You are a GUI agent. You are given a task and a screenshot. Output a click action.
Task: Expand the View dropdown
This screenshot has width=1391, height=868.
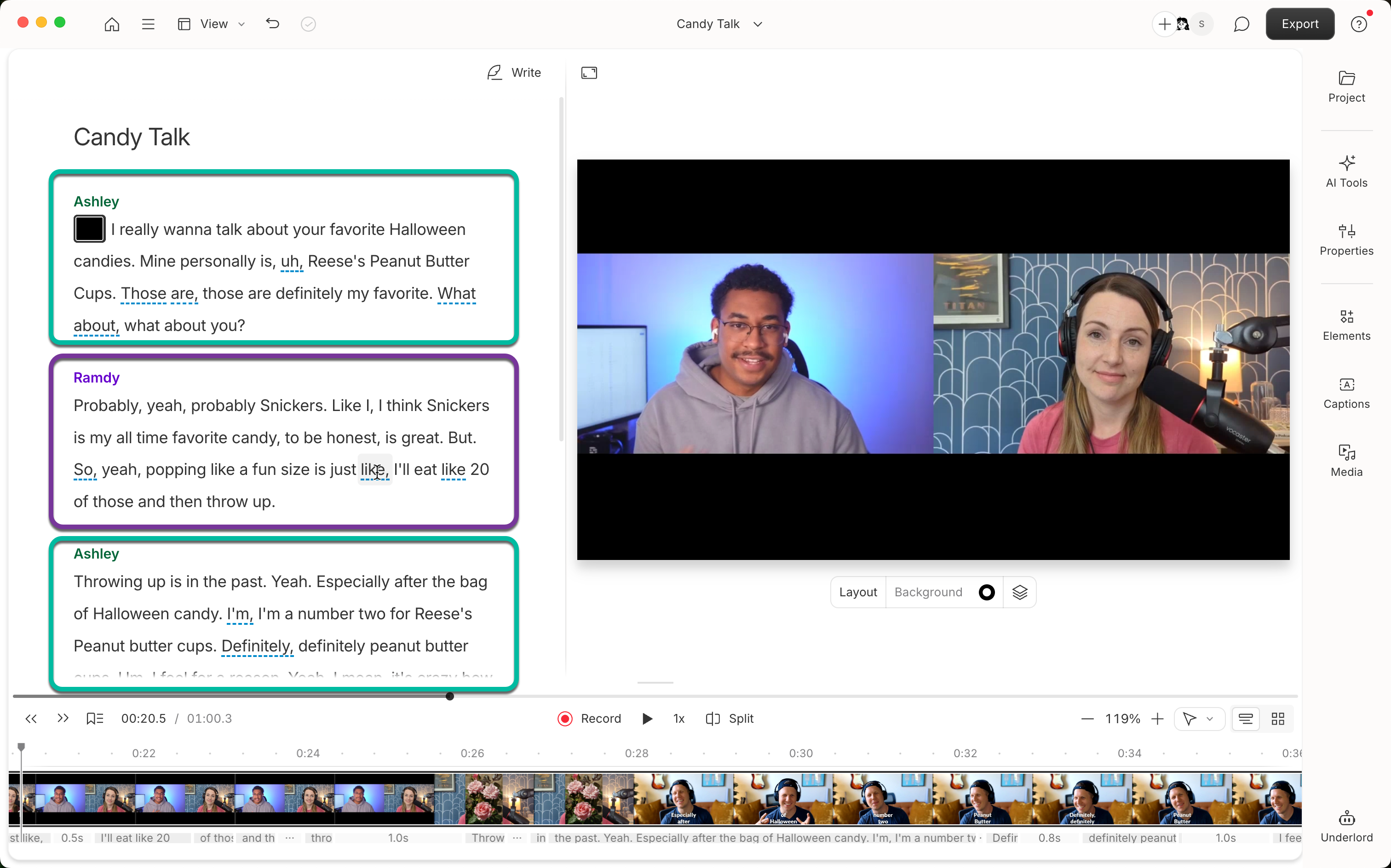[x=241, y=23]
